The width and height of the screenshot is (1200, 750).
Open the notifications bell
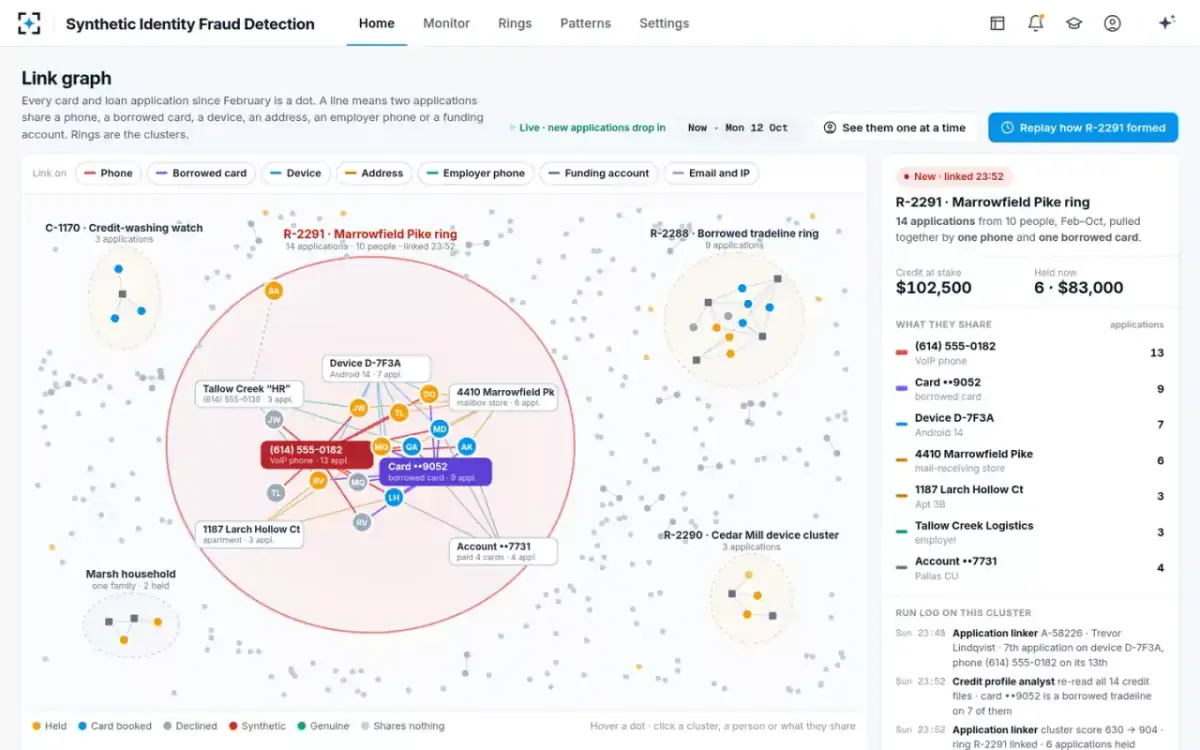coord(1035,23)
